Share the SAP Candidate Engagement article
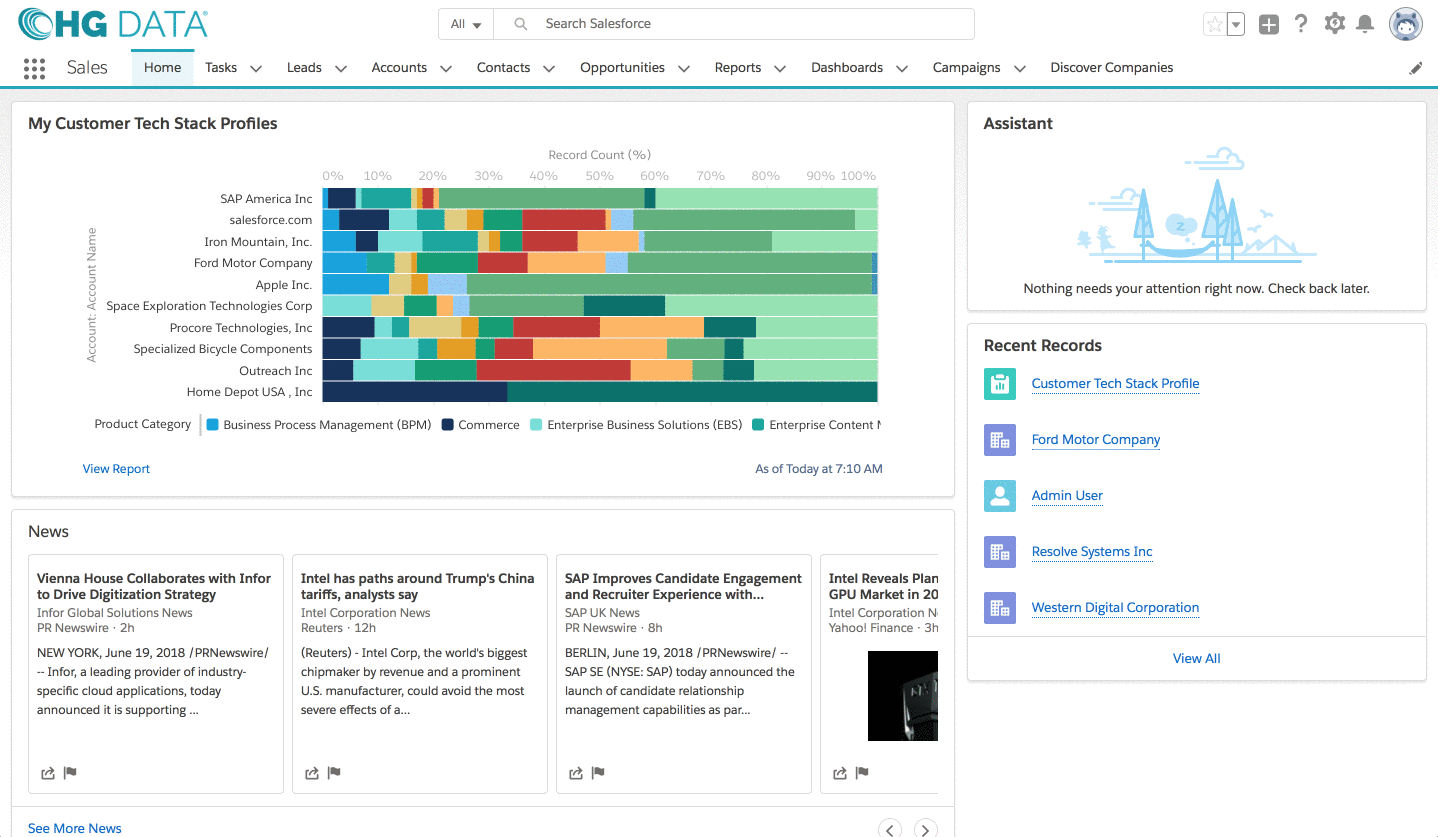This screenshot has height=837, width=1438. pos(576,773)
